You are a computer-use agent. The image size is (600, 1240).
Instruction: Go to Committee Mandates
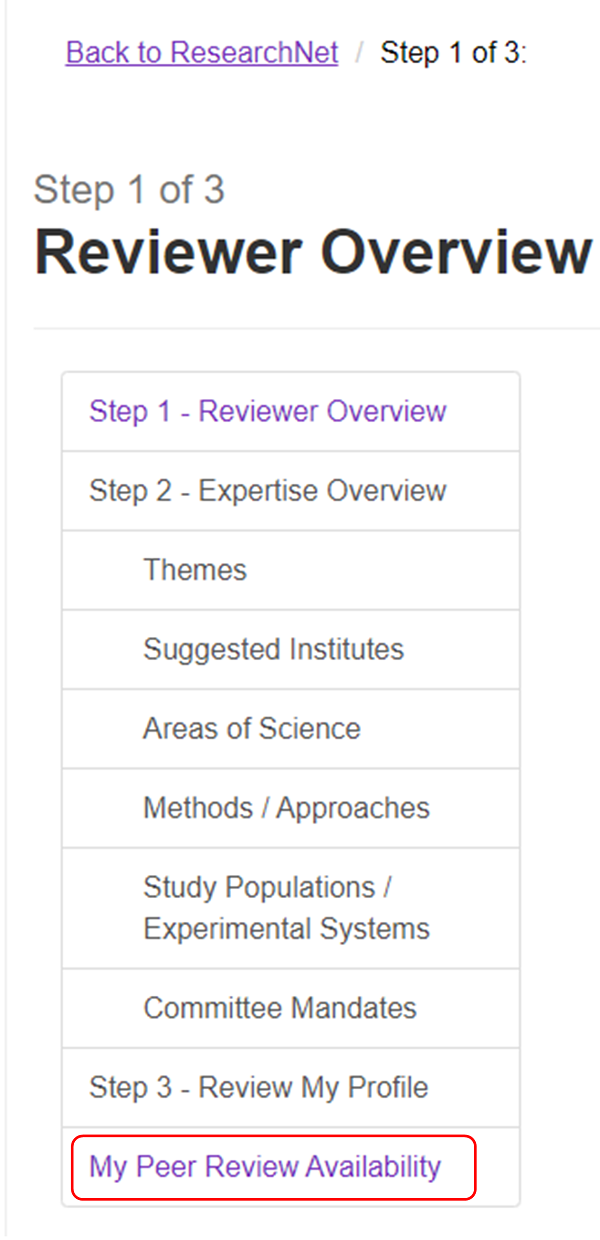click(280, 1007)
